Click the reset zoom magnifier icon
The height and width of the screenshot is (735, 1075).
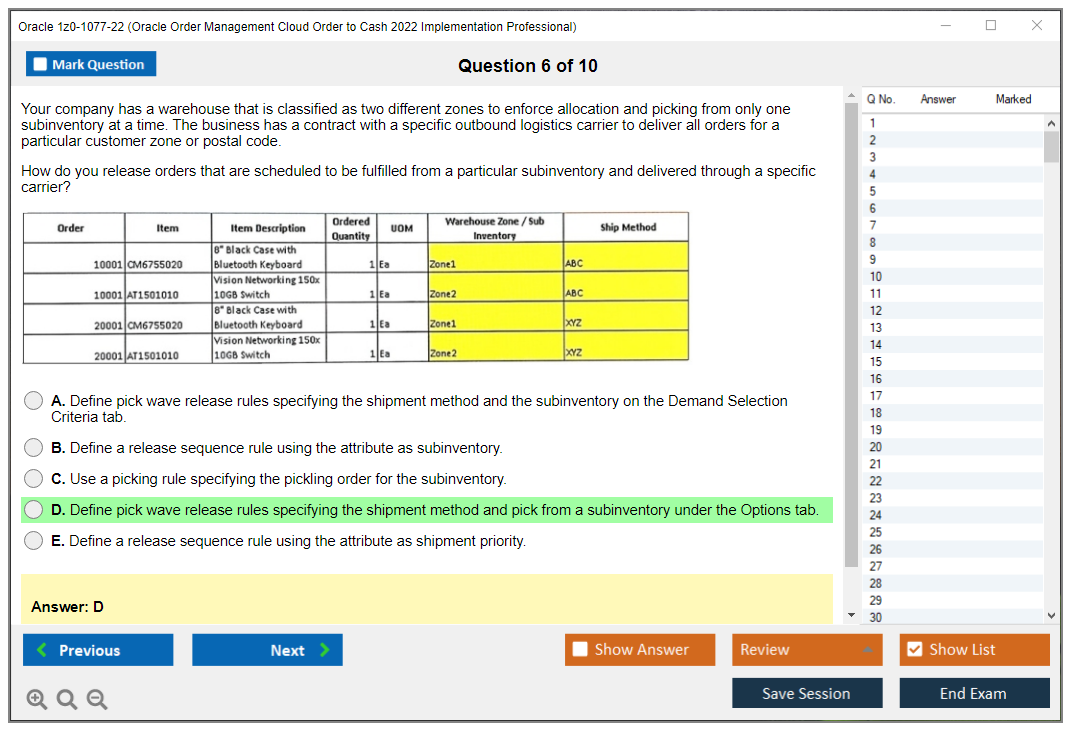tap(67, 699)
